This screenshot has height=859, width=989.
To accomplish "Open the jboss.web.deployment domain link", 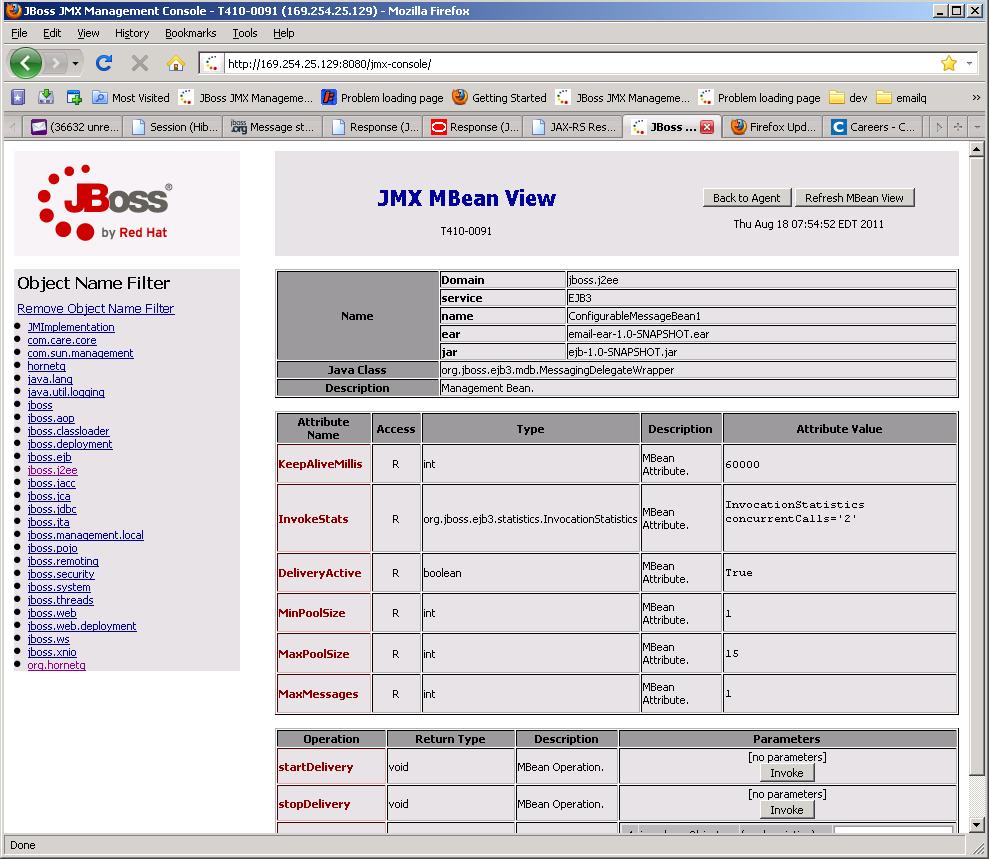I will click(x=81, y=626).
